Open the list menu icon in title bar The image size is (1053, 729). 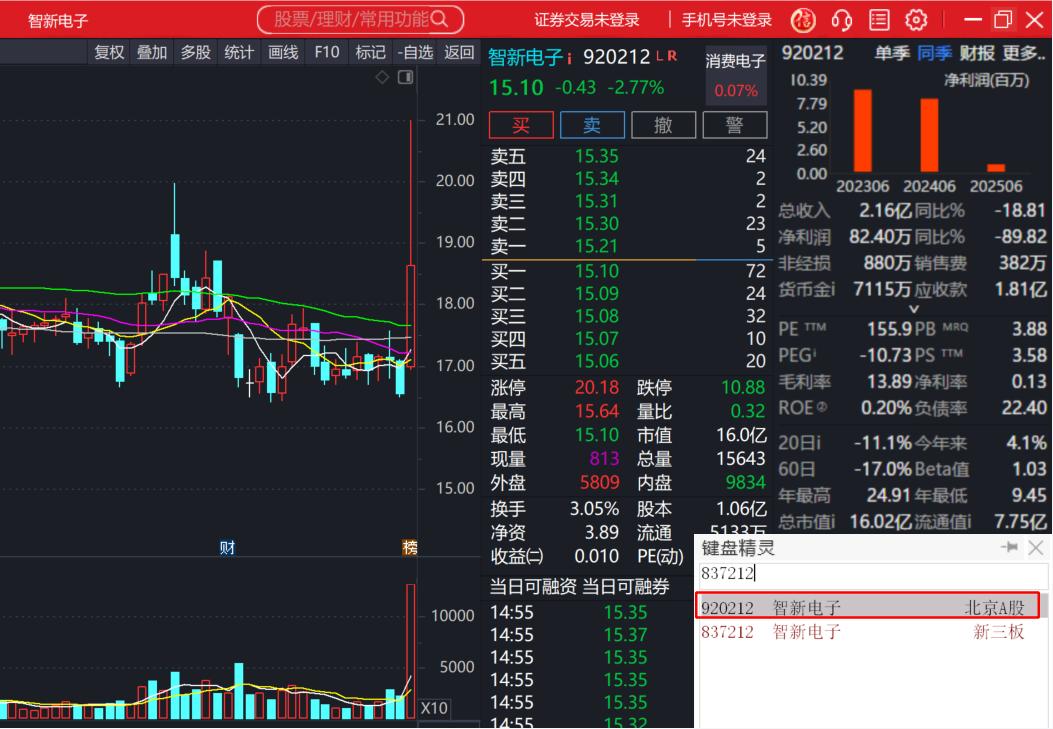pyautogui.click(x=879, y=20)
